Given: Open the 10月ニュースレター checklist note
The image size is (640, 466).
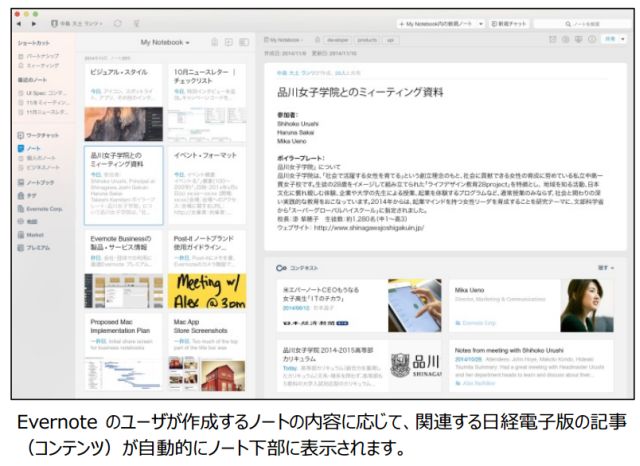Looking at the screenshot, I should coord(207,102).
